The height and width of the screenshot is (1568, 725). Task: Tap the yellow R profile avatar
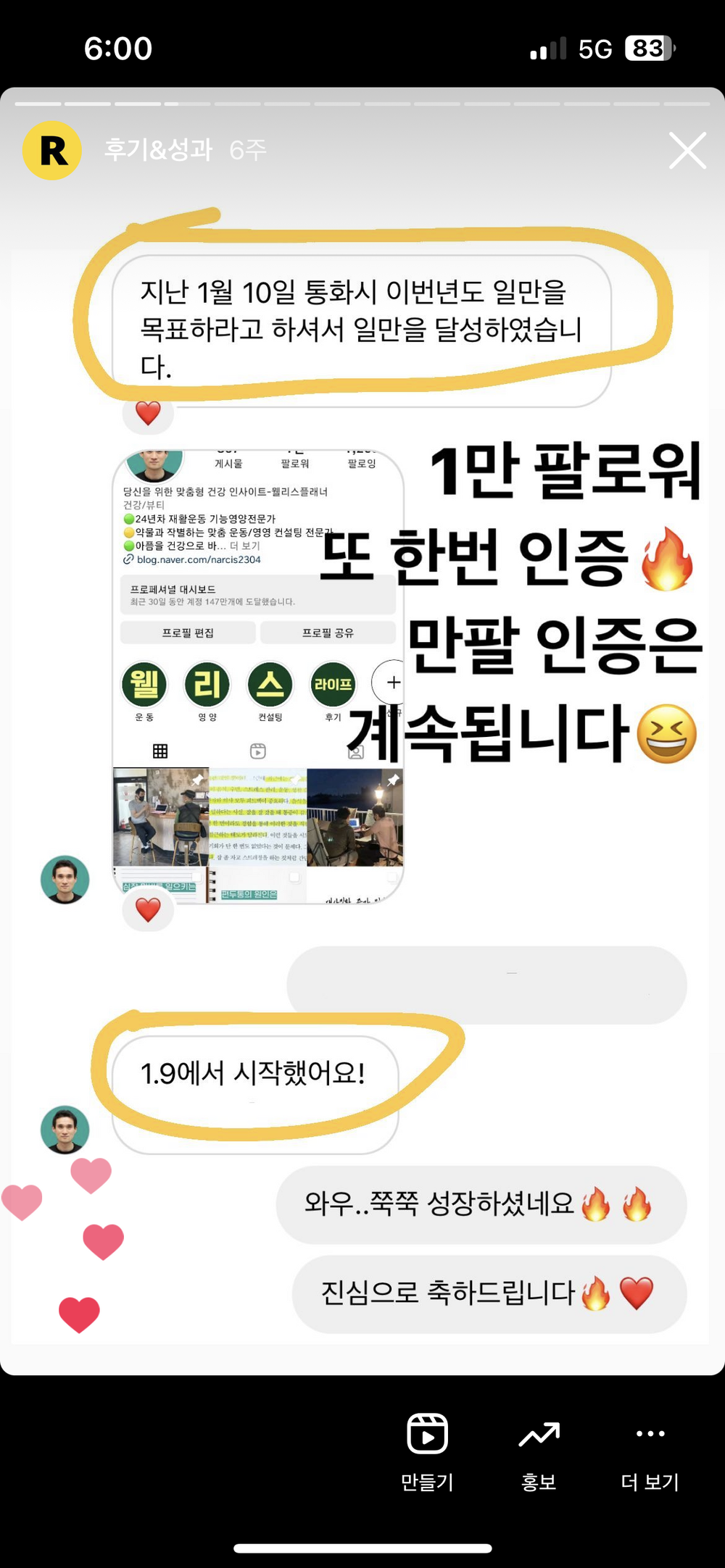point(52,151)
